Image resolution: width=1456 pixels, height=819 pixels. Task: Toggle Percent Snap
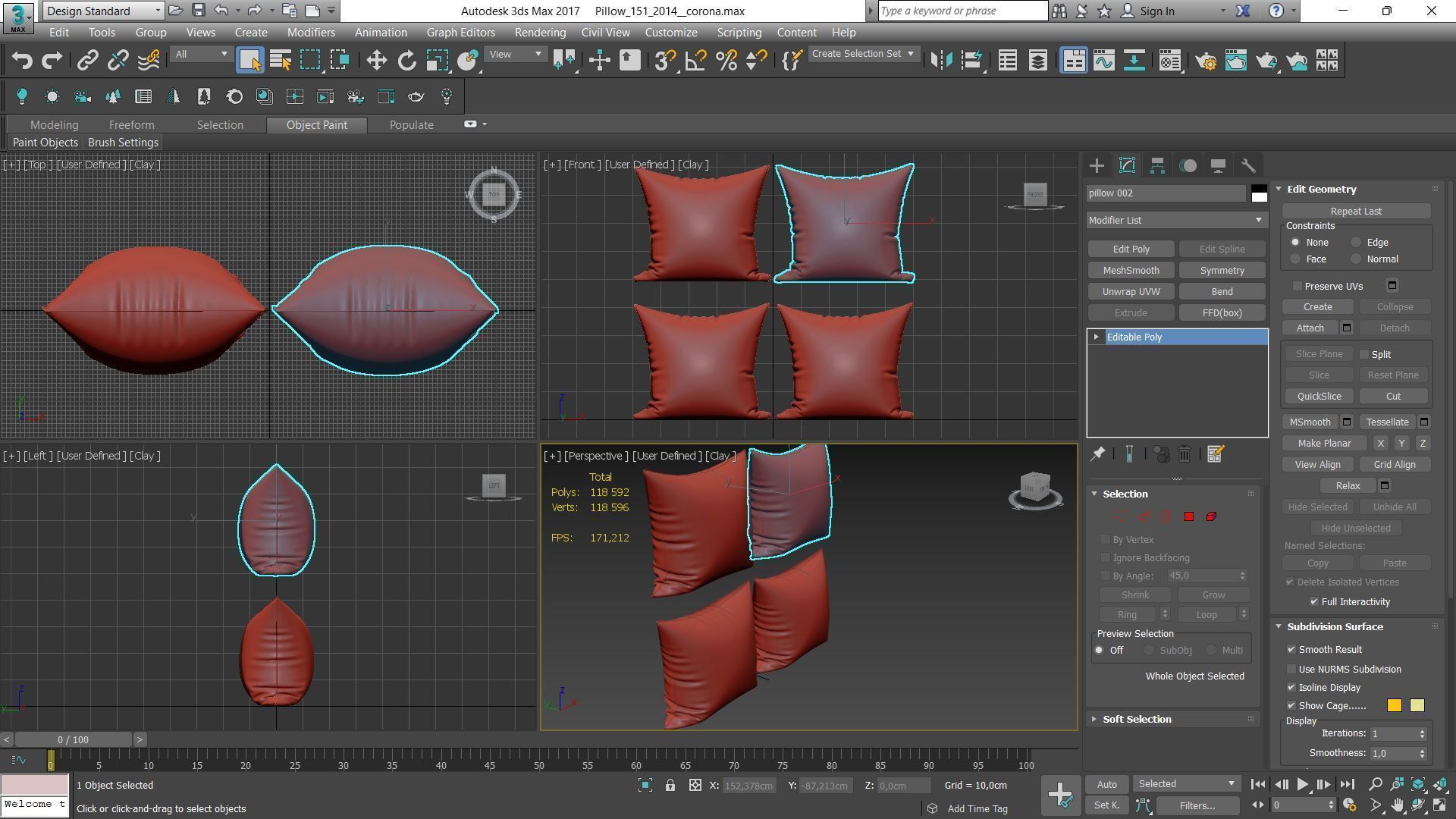pyautogui.click(x=726, y=61)
